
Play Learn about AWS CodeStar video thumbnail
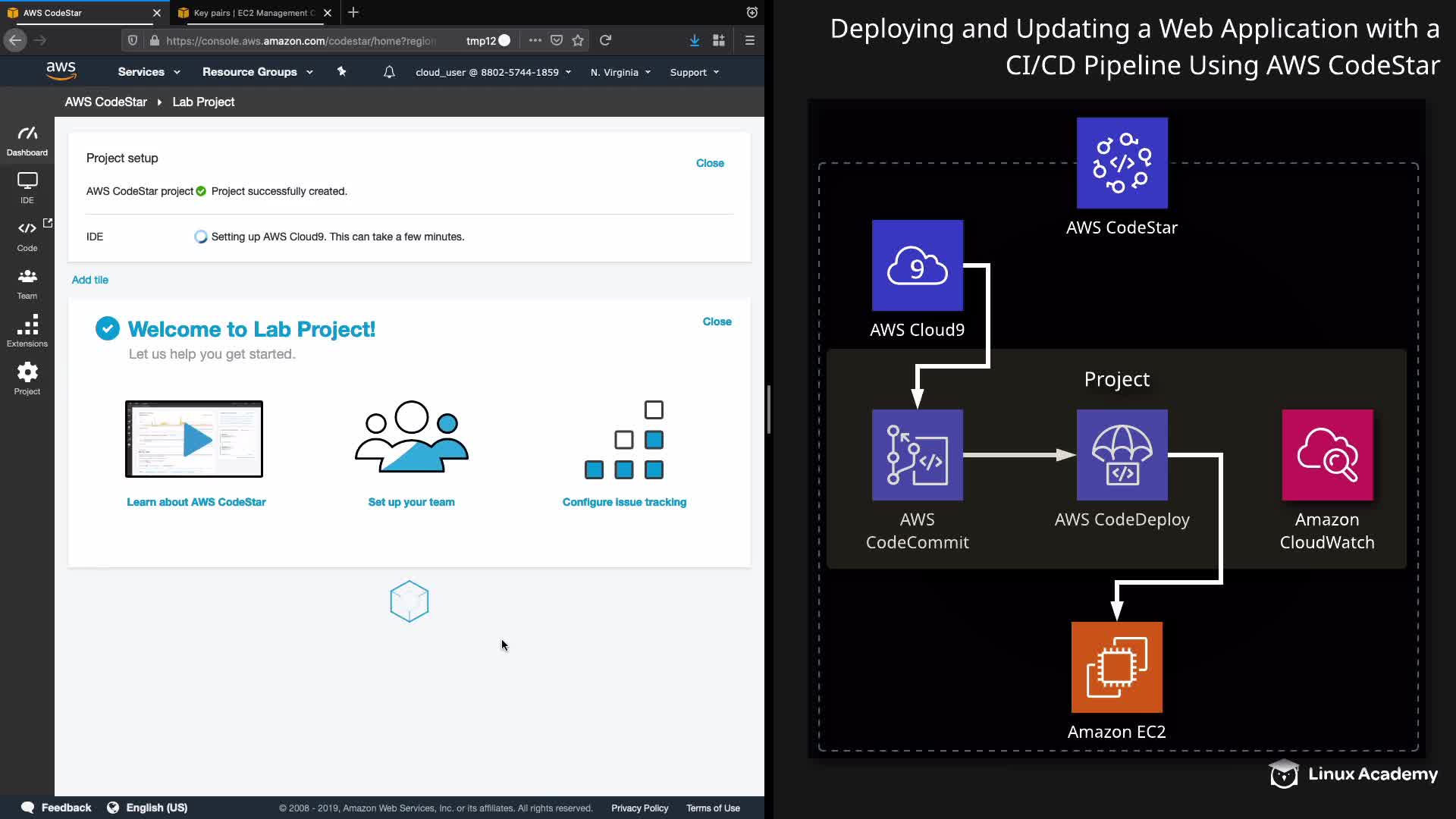point(195,439)
